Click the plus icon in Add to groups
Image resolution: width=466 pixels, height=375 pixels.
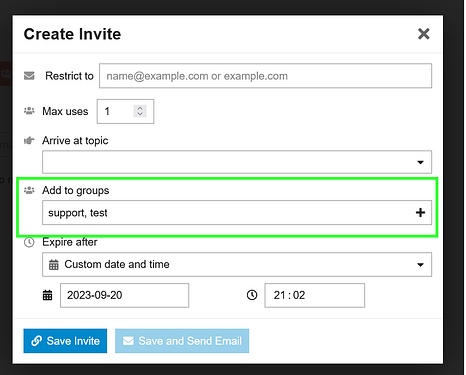point(420,212)
